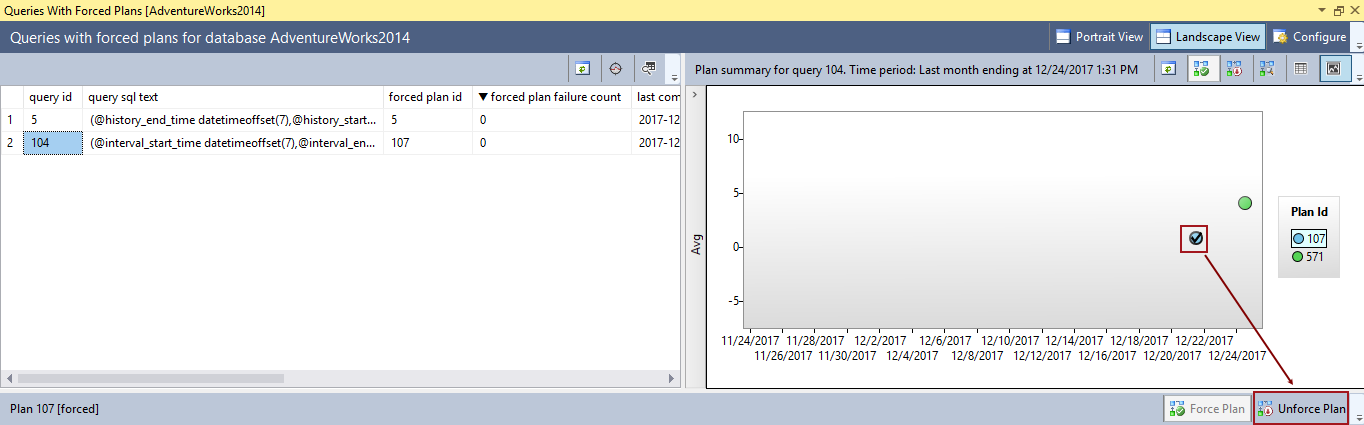Click the force plan icon in chart toolbar
The height and width of the screenshot is (425, 1364).
click(x=1203, y=68)
